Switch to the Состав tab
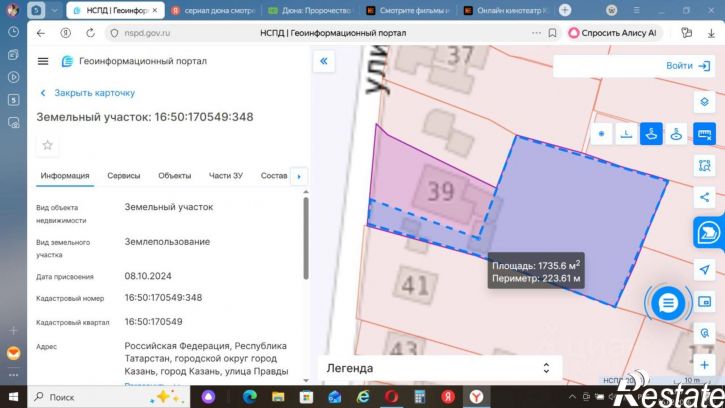Screen dimensions: 725x408 [274, 176]
